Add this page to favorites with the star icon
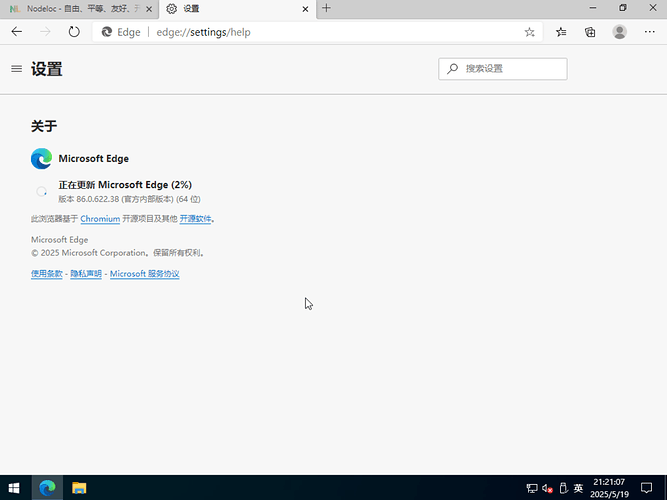The image size is (667, 500). tap(529, 32)
